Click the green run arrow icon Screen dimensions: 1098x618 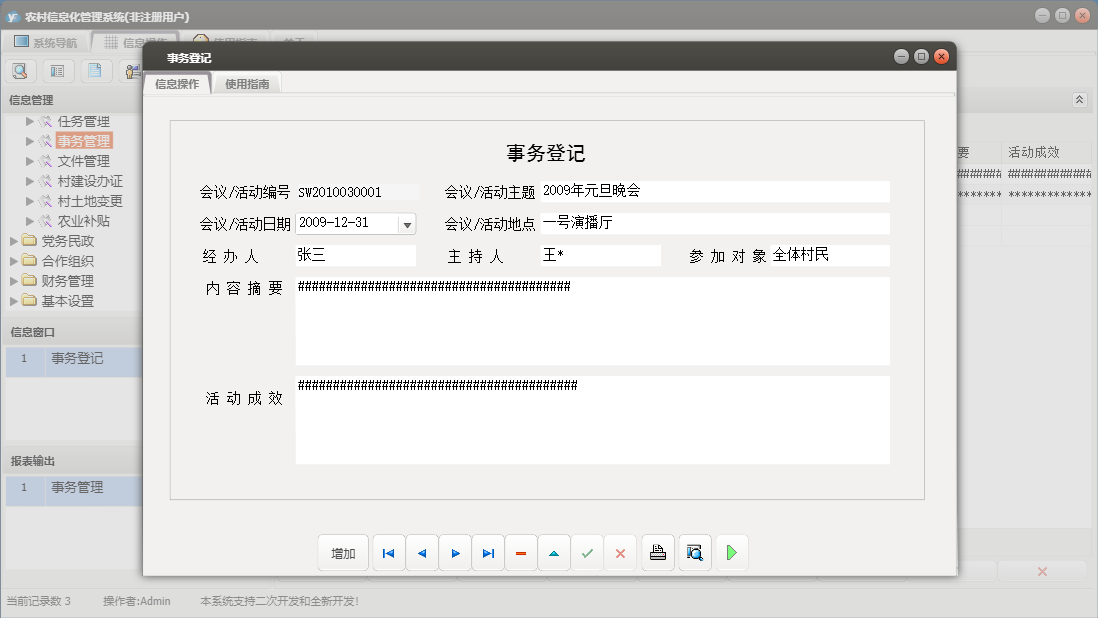pyautogui.click(x=731, y=552)
